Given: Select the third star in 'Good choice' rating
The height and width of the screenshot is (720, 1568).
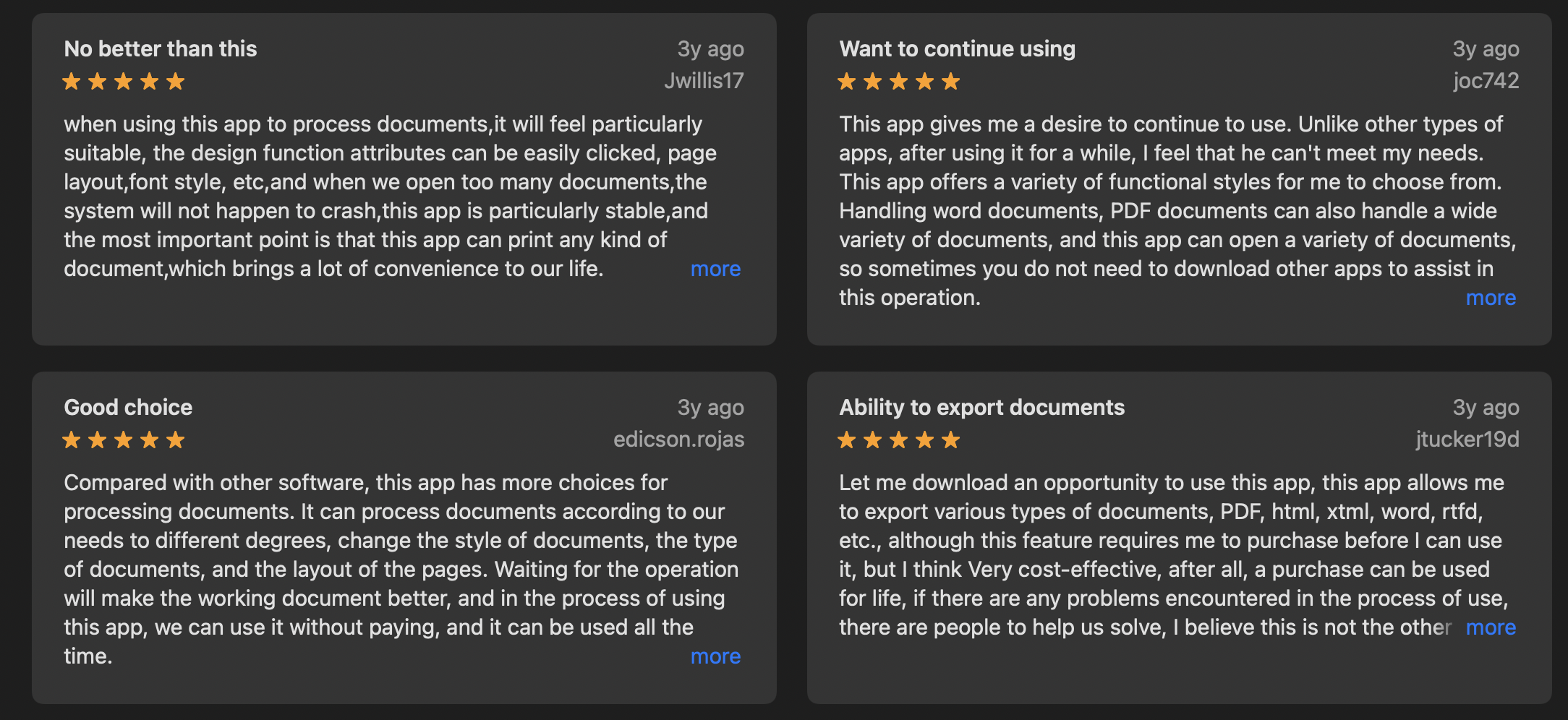Looking at the screenshot, I should coord(123,440).
